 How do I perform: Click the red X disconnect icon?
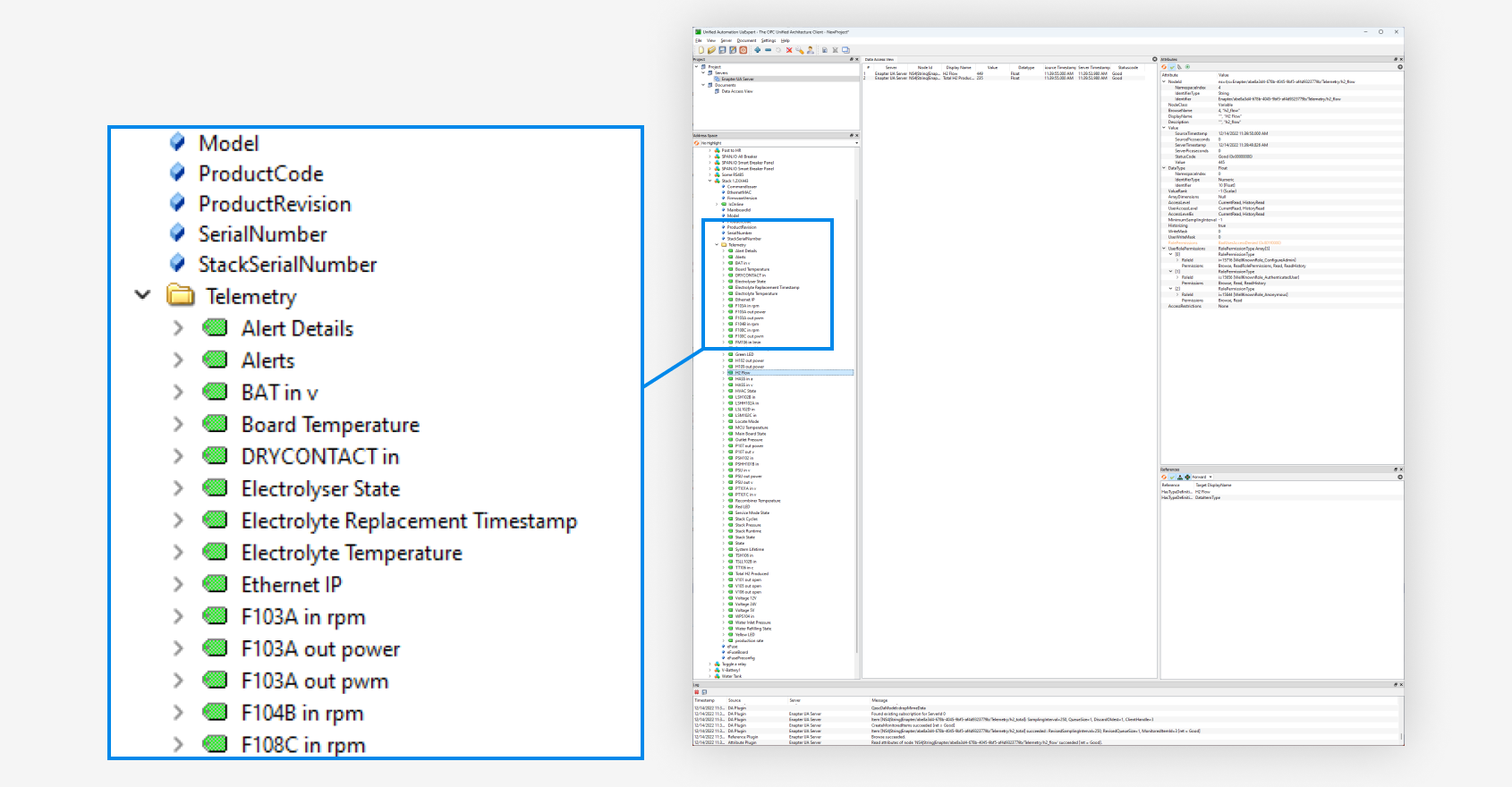[789, 50]
